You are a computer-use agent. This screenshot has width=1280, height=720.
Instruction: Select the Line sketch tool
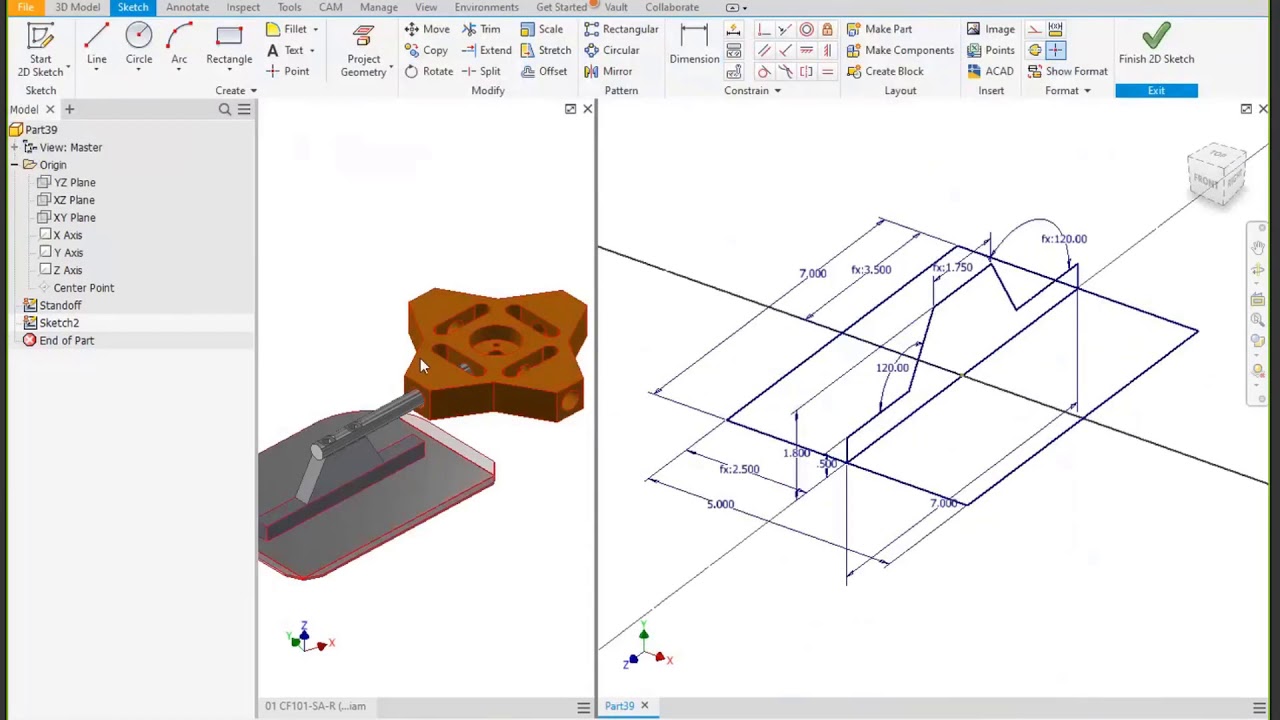coord(96,46)
